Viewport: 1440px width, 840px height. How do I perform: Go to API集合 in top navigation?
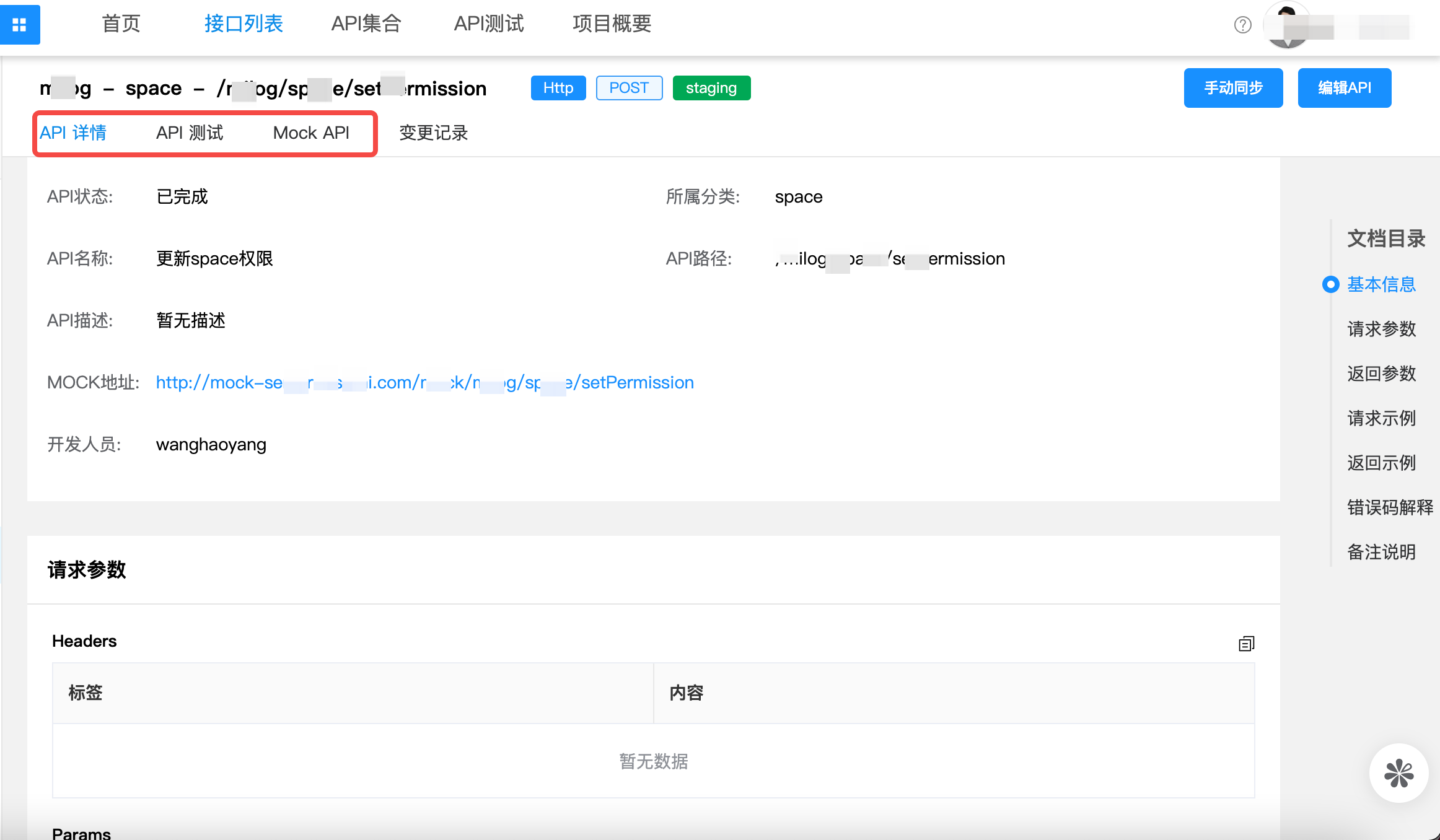pos(366,24)
